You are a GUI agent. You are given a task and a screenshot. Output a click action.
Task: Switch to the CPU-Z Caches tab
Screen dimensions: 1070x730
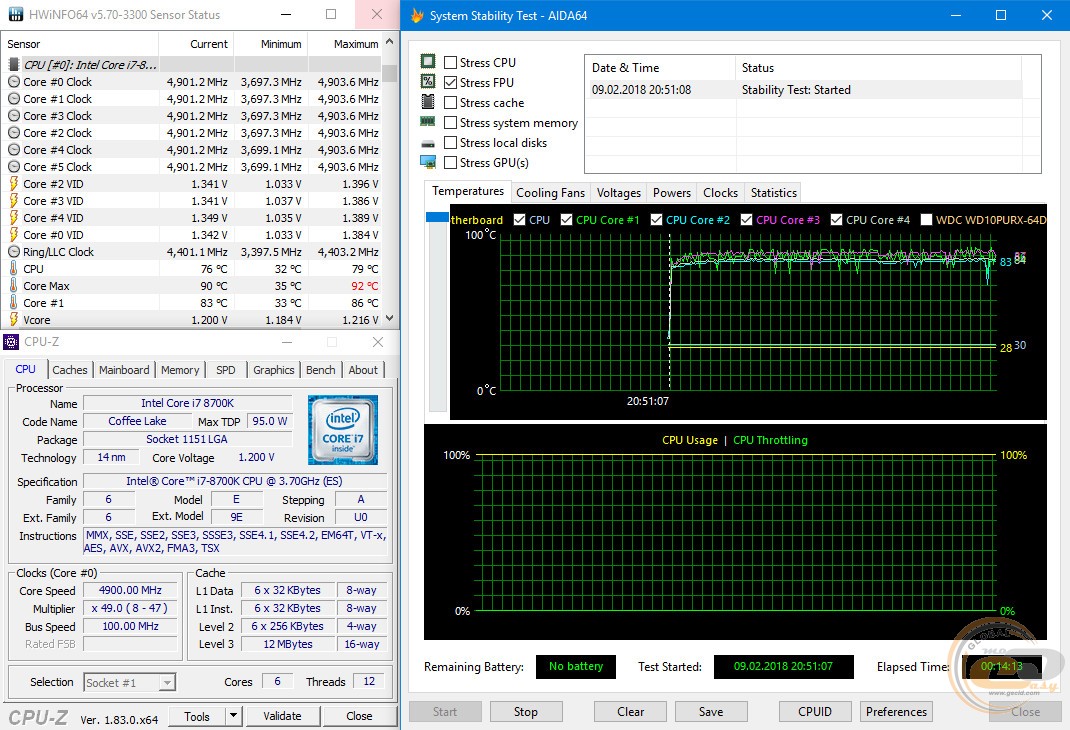(70, 370)
